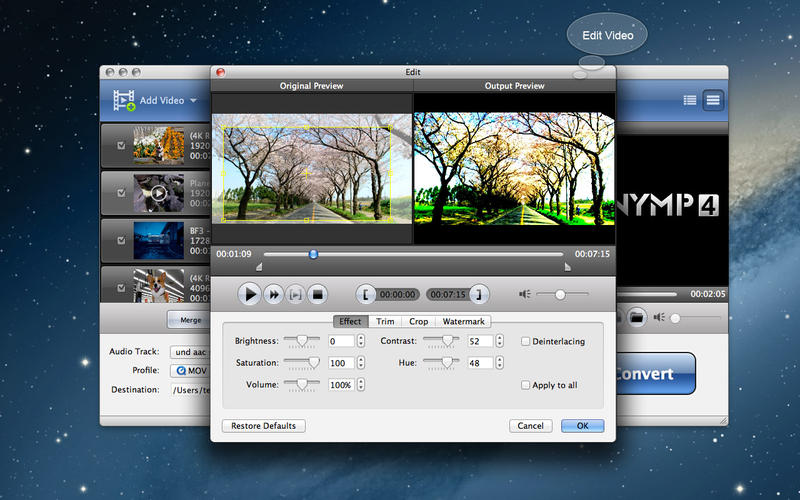Click the OK button to confirm edits

tap(582, 425)
